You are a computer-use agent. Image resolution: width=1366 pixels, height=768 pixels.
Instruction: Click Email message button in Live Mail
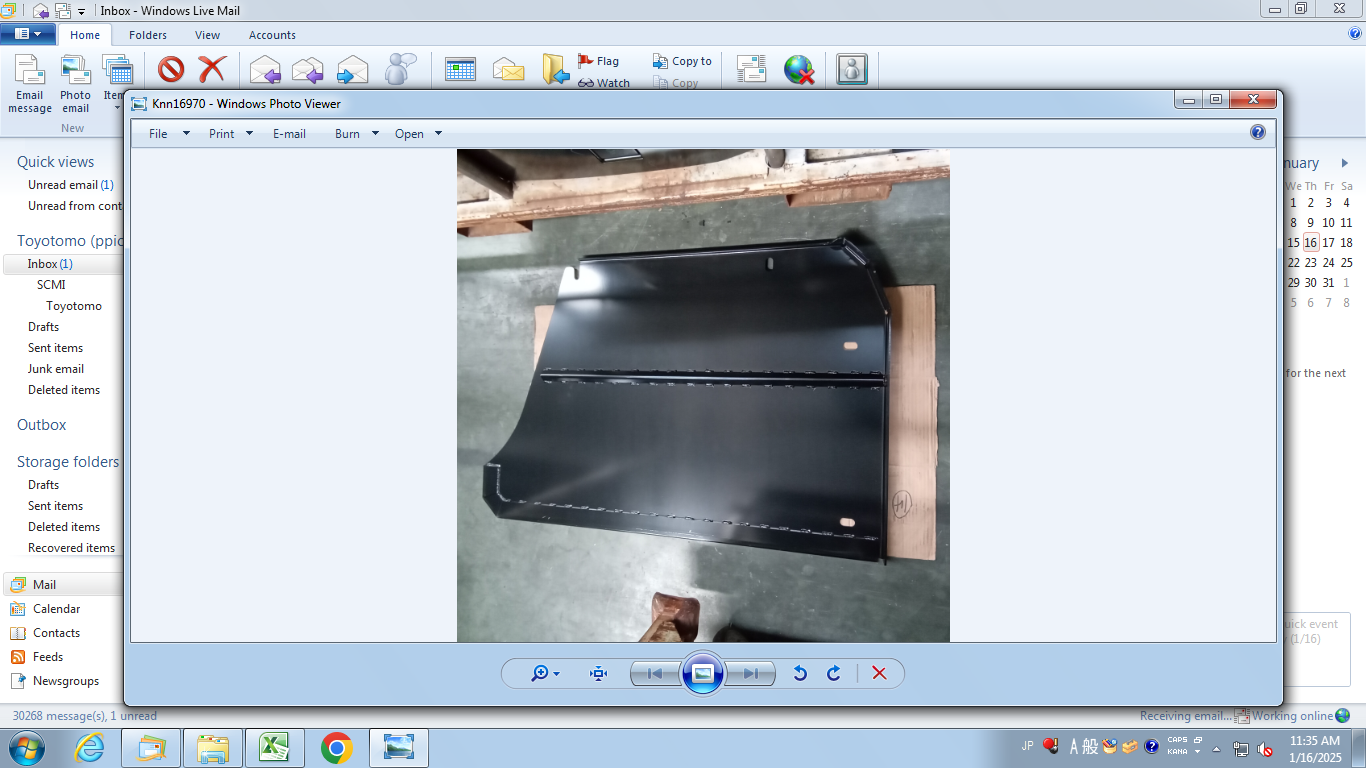(x=30, y=84)
